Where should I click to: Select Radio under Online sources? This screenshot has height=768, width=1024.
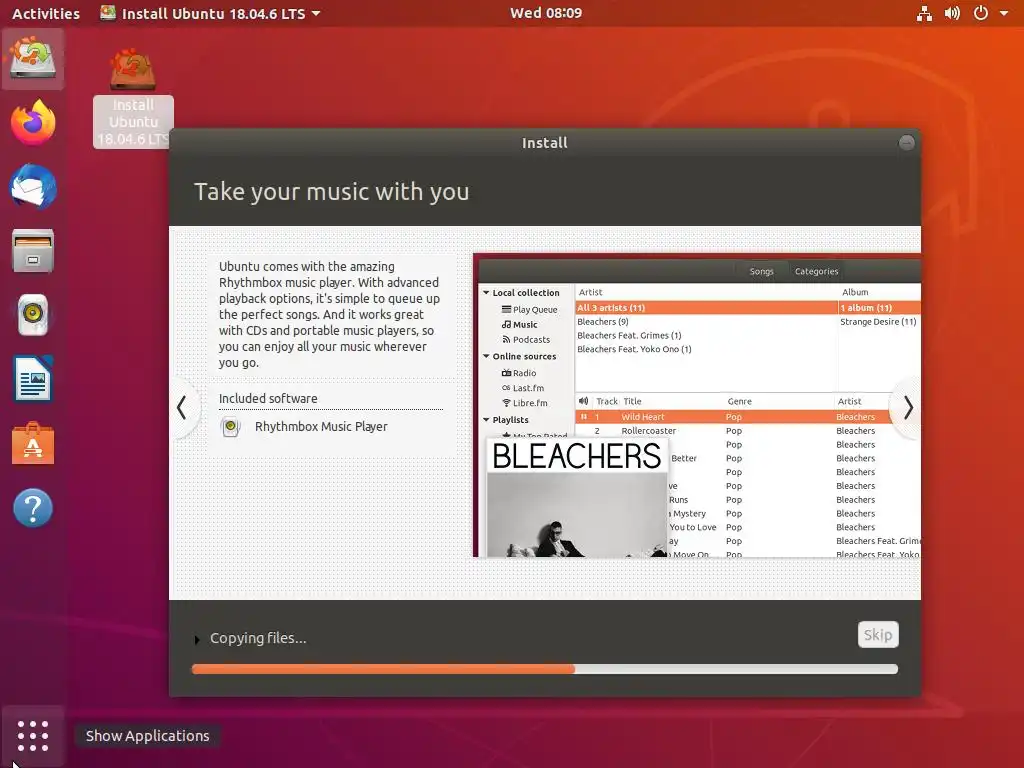coord(519,373)
